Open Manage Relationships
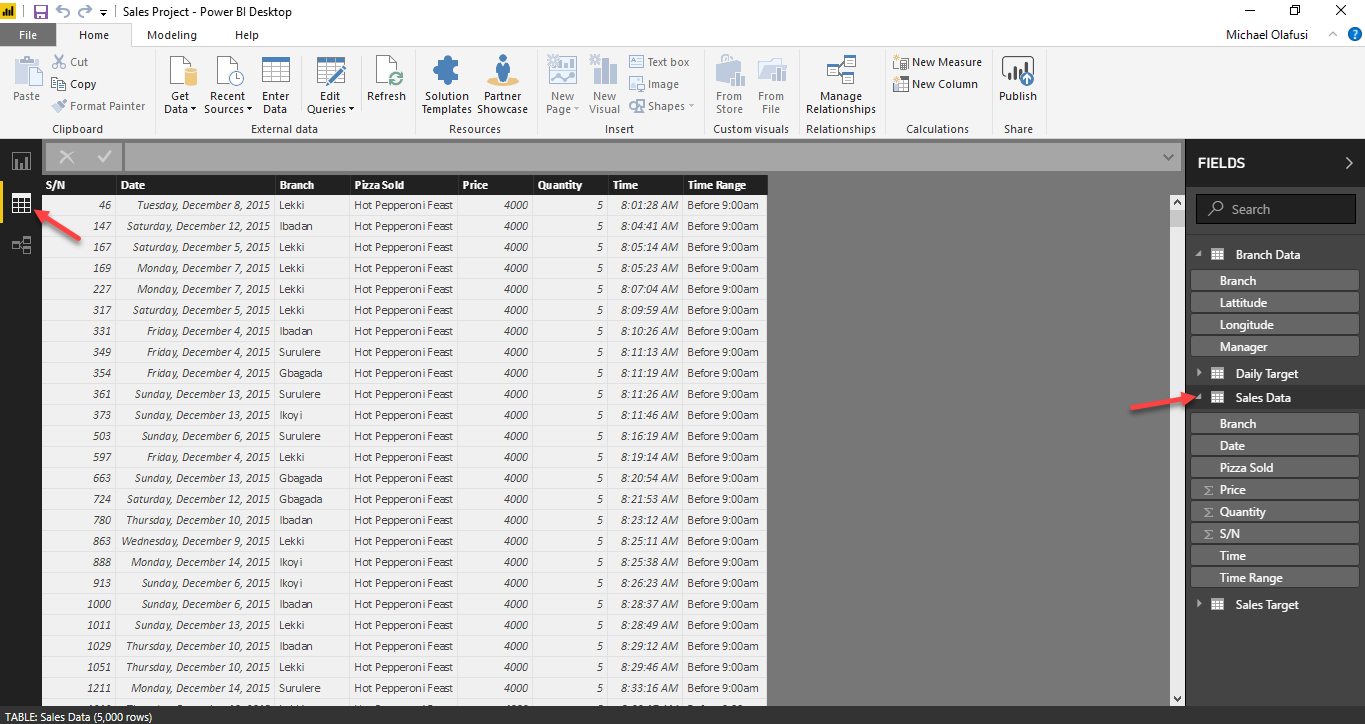Image resolution: width=1365 pixels, height=724 pixels. coord(840,83)
